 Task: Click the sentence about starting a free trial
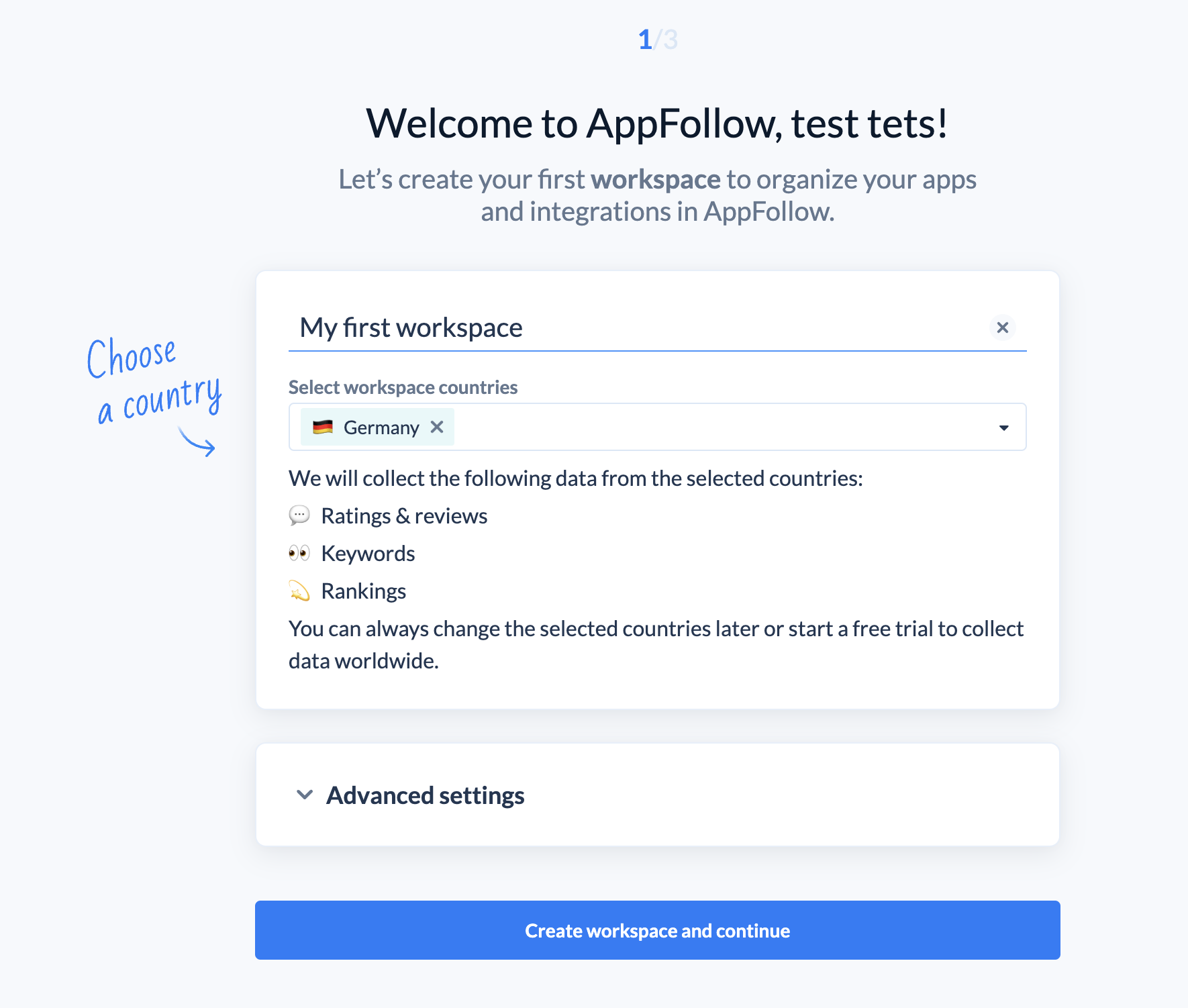[x=656, y=644]
